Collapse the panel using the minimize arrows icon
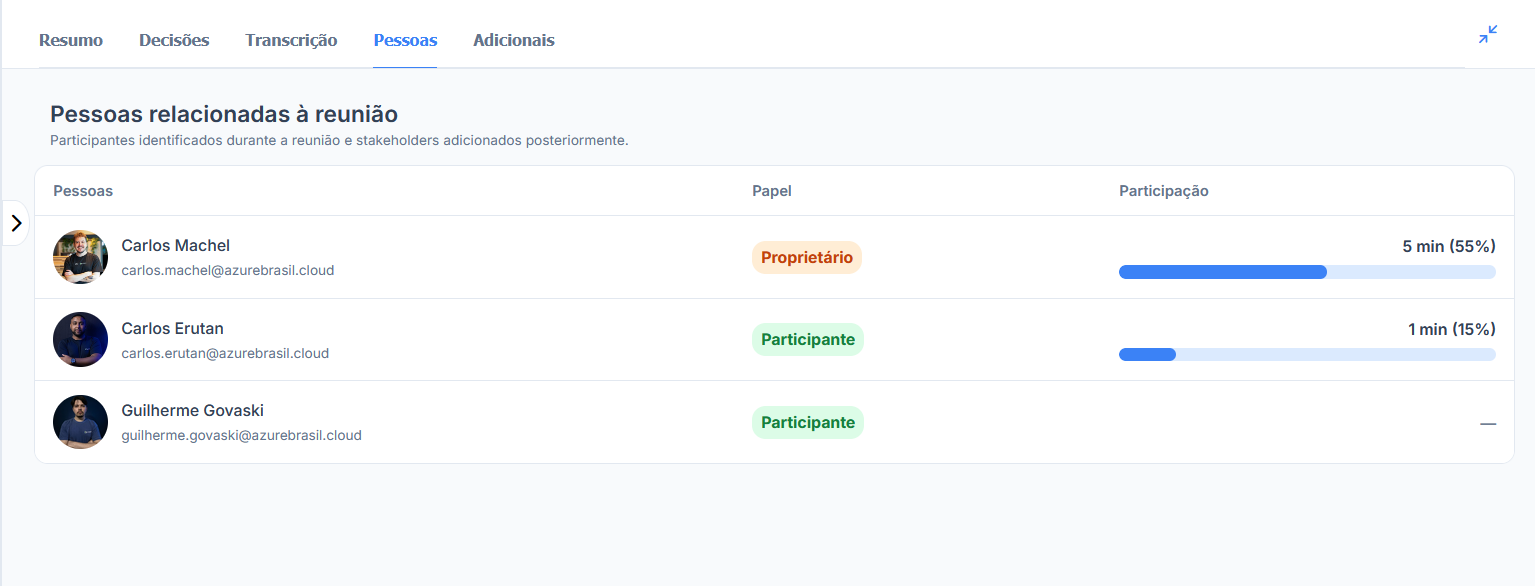Viewport: 1535px width, 586px height. pyautogui.click(x=1488, y=35)
